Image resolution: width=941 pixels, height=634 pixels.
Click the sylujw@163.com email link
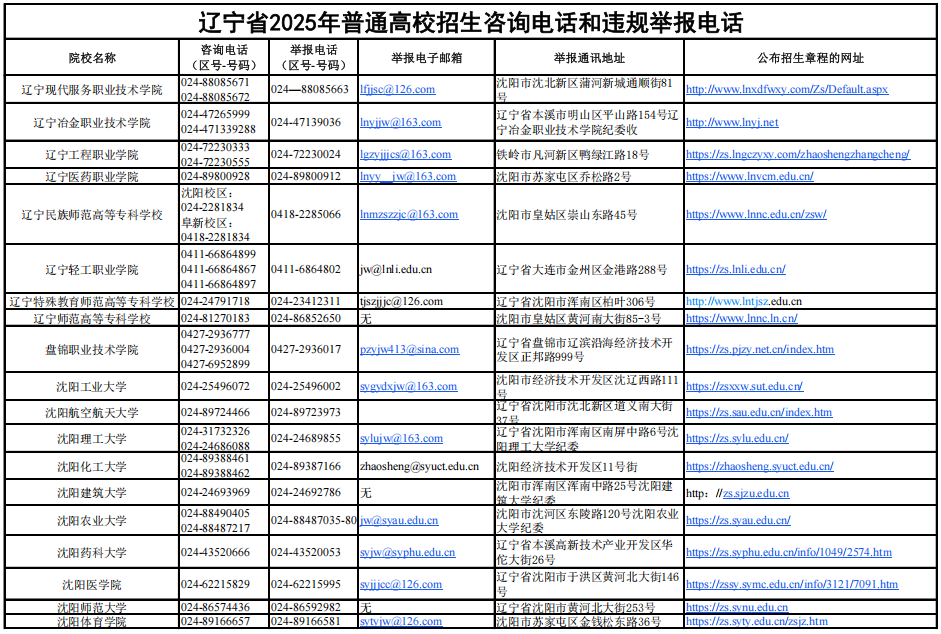(x=401, y=439)
